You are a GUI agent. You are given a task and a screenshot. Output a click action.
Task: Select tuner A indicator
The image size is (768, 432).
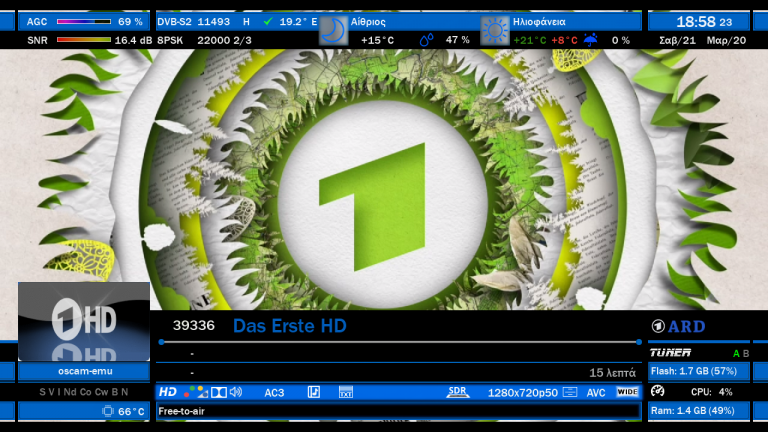tap(736, 353)
